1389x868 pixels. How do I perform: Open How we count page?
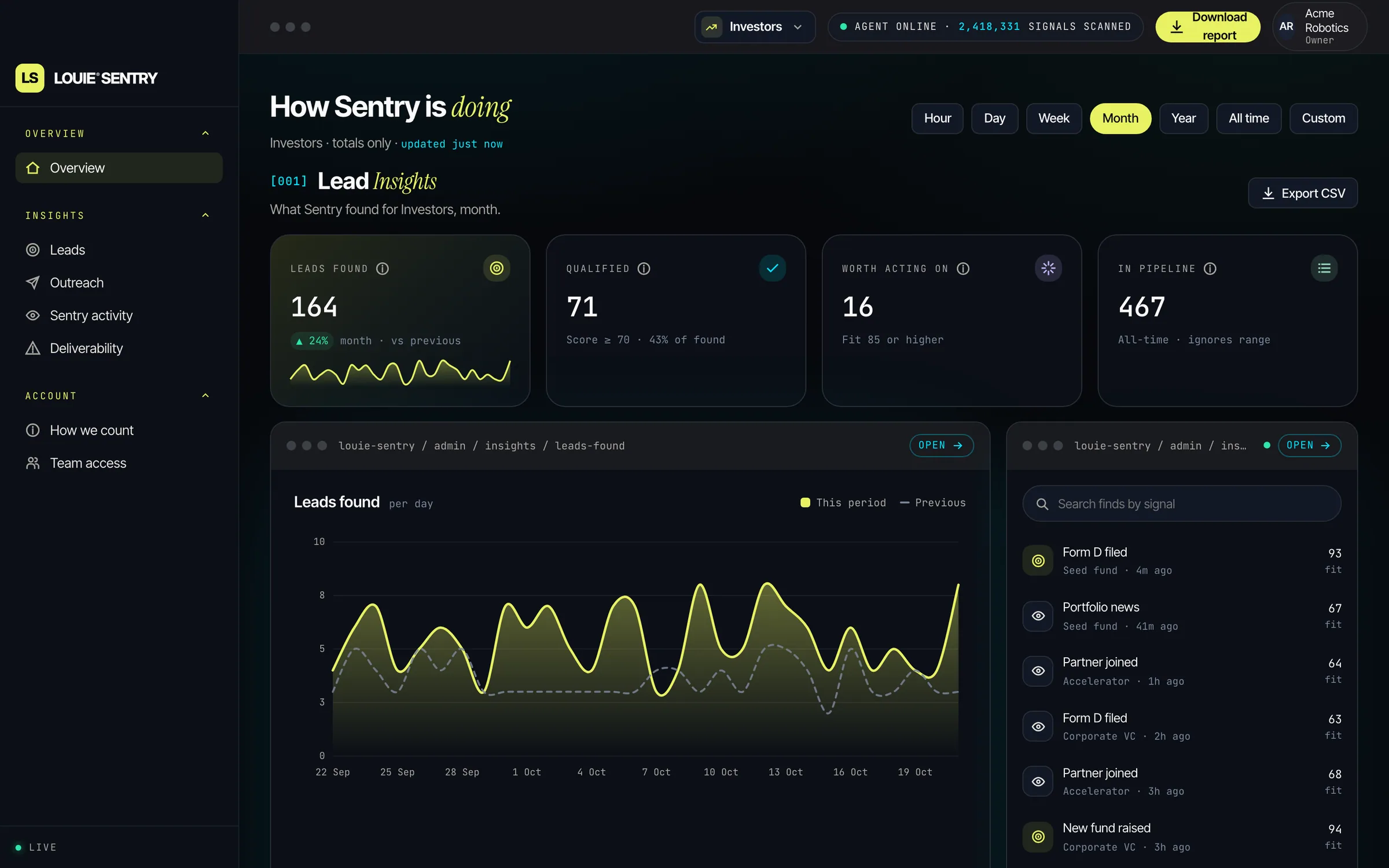tap(119, 431)
